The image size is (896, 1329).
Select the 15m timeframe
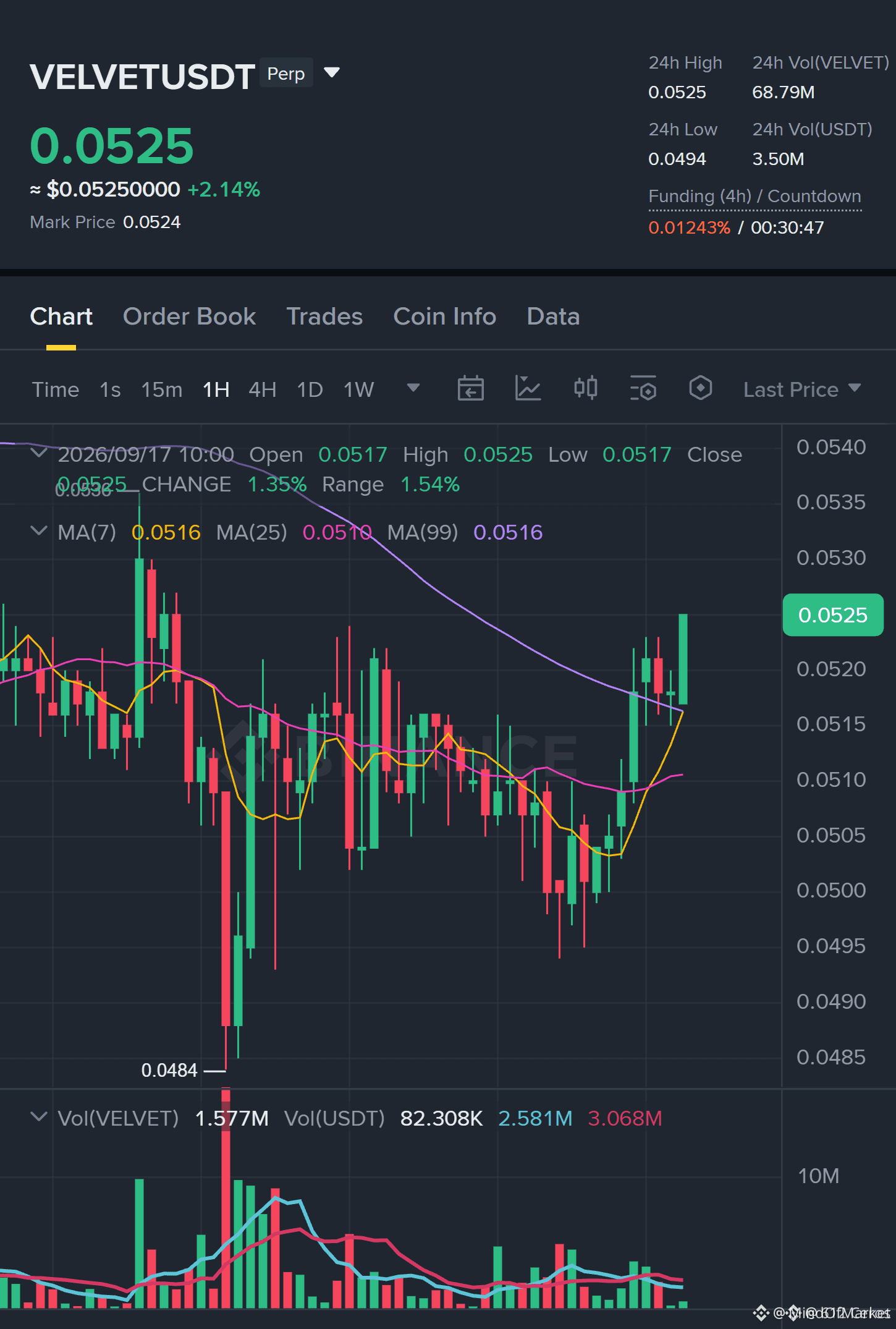[x=161, y=389]
